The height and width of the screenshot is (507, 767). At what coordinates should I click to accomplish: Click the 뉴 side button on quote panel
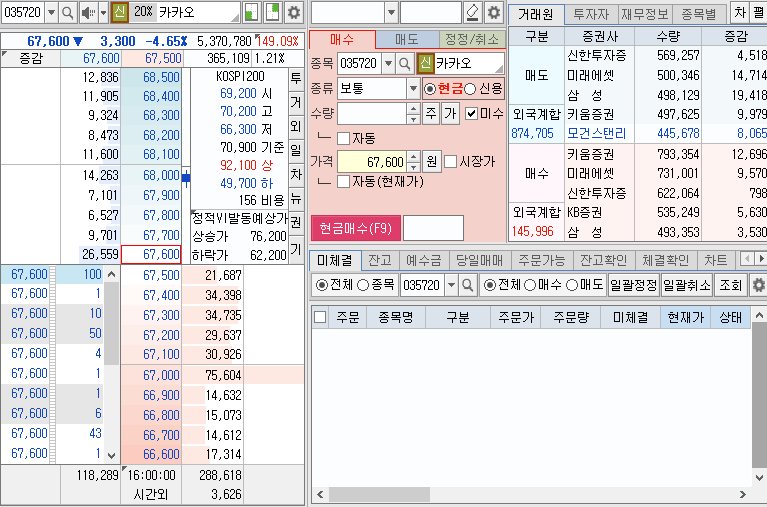pos(296,198)
